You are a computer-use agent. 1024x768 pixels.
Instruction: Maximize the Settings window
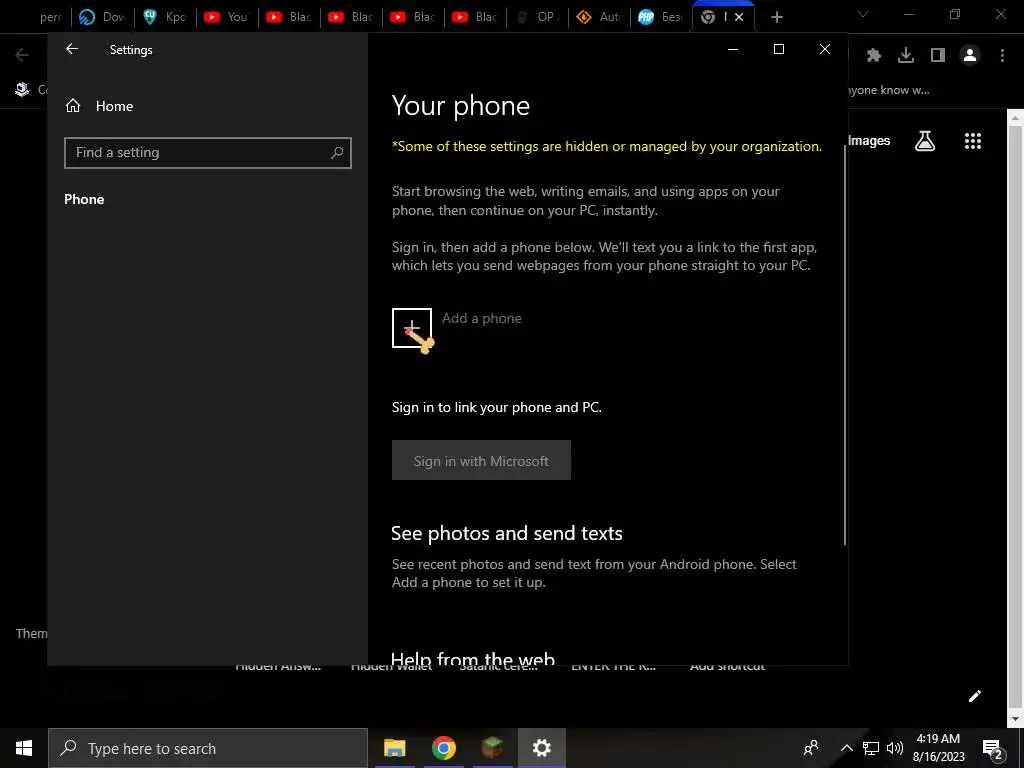tap(778, 49)
